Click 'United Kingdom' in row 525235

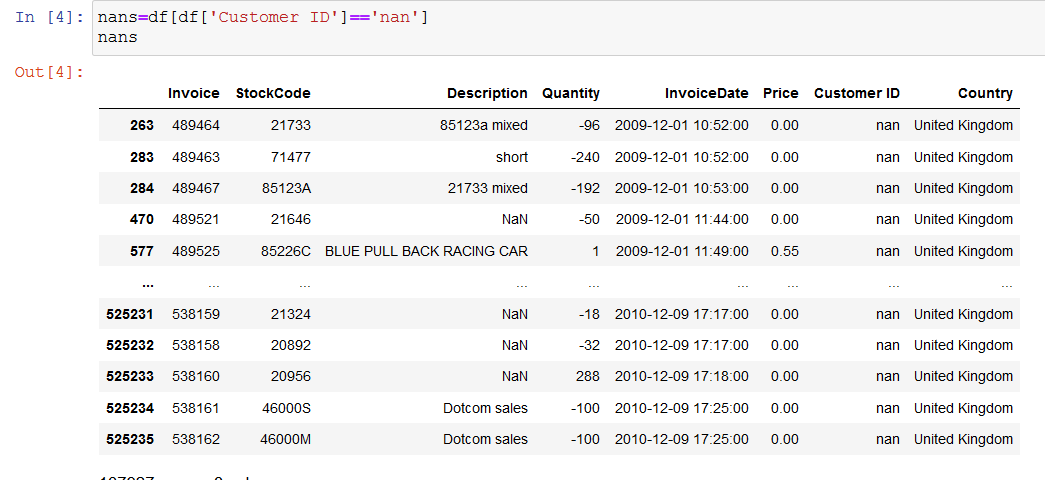tap(963, 439)
